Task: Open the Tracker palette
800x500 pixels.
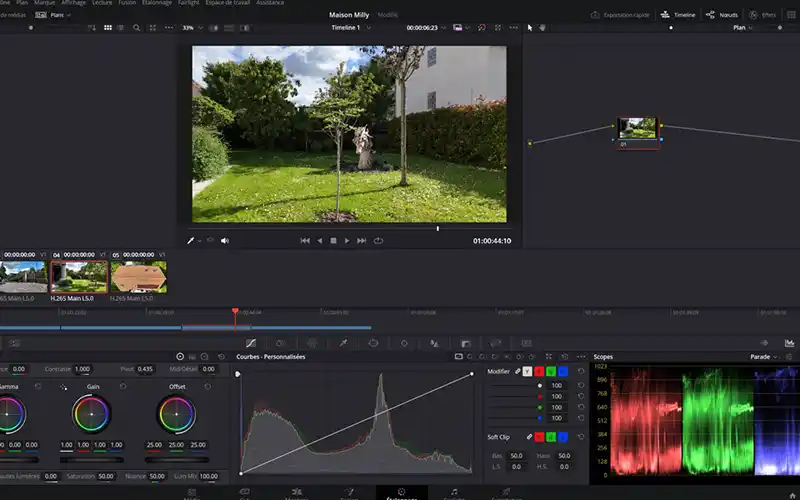Action: click(x=404, y=343)
